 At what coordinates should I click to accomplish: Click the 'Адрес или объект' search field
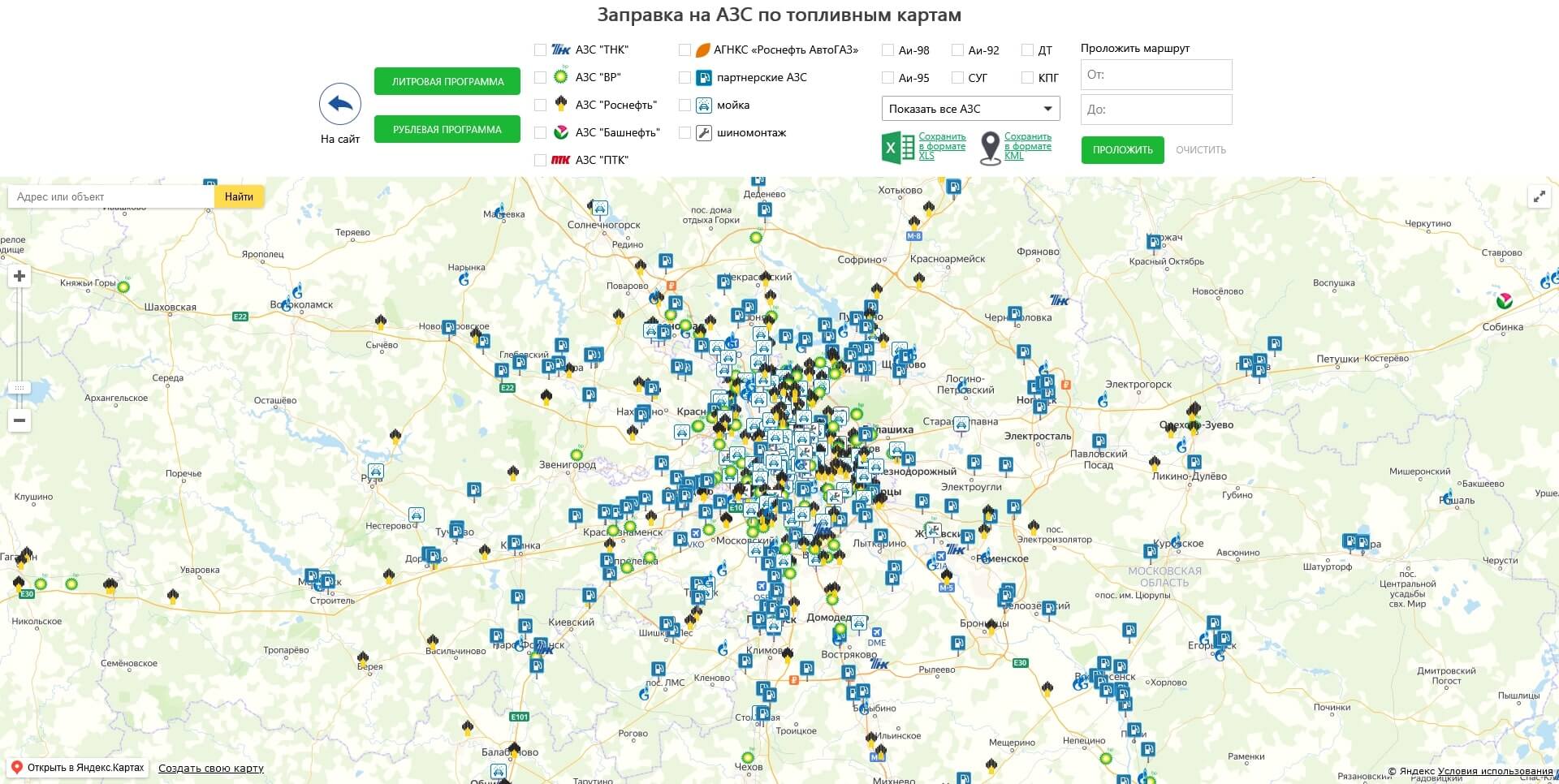coord(112,196)
